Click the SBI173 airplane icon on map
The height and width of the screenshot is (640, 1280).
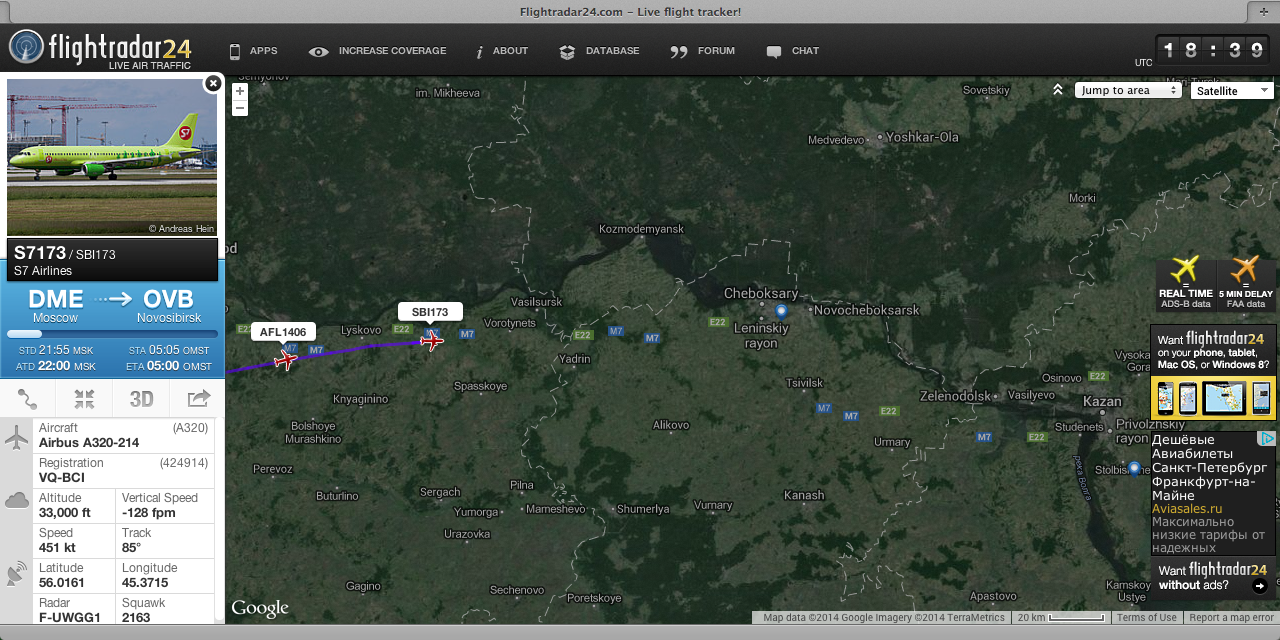(x=432, y=341)
